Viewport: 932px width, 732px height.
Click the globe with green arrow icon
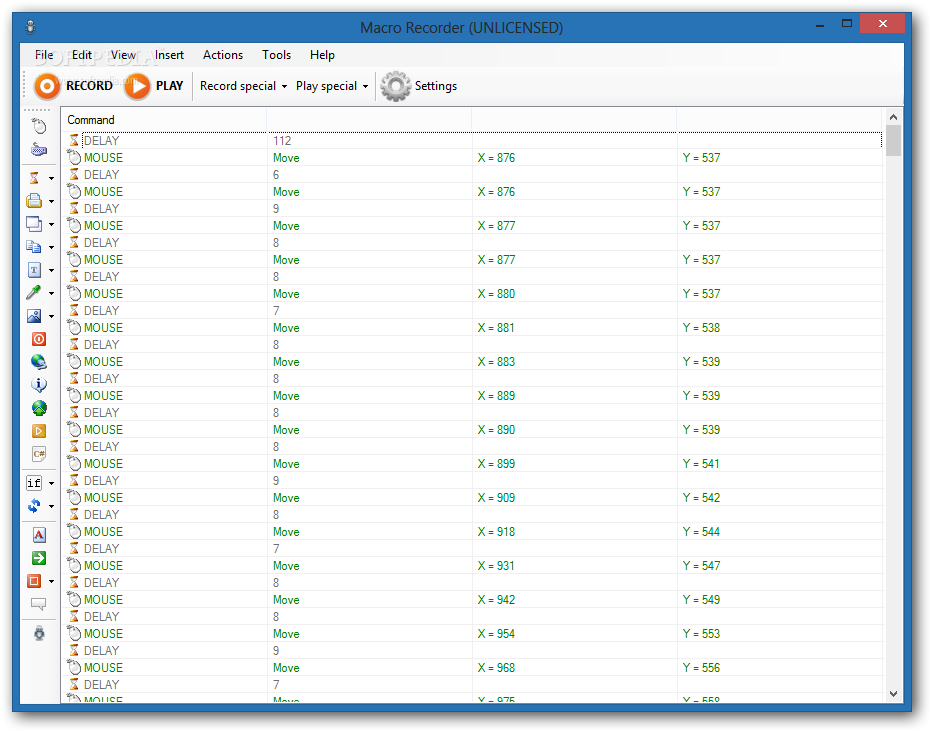(39, 408)
